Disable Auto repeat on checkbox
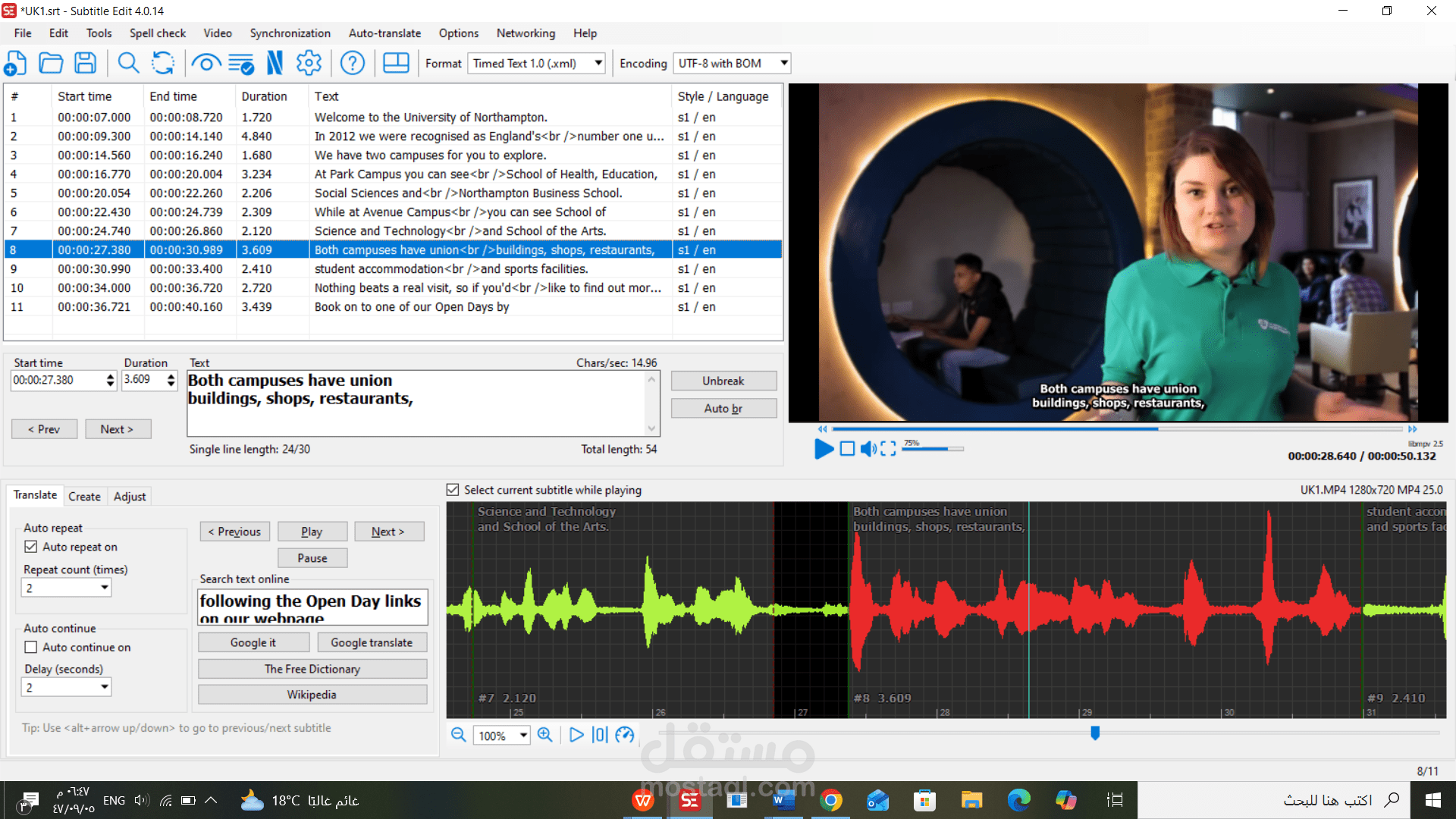Image resolution: width=1456 pixels, height=819 pixels. [x=31, y=547]
